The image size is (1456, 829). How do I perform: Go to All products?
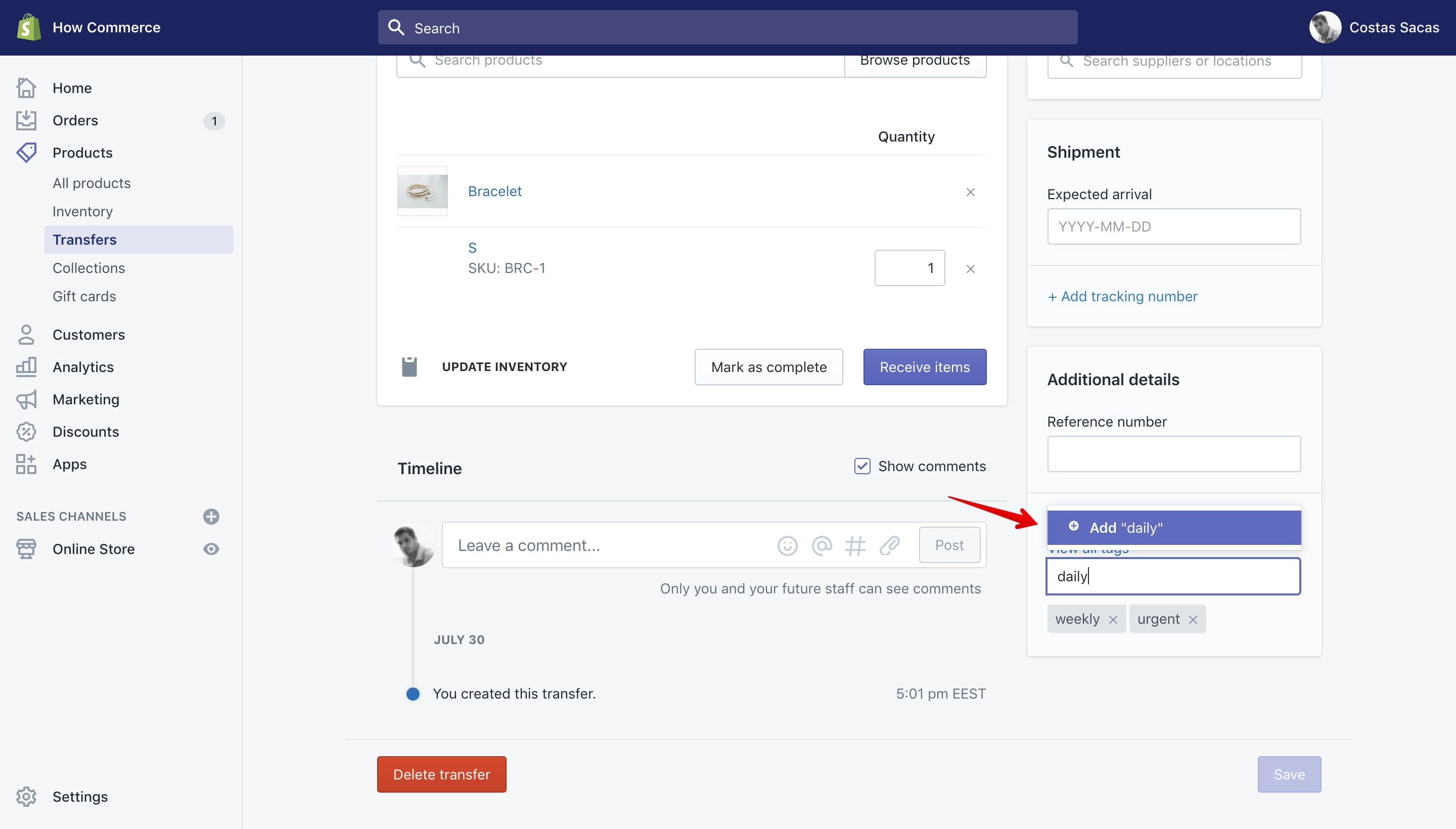(x=92, y=183)
